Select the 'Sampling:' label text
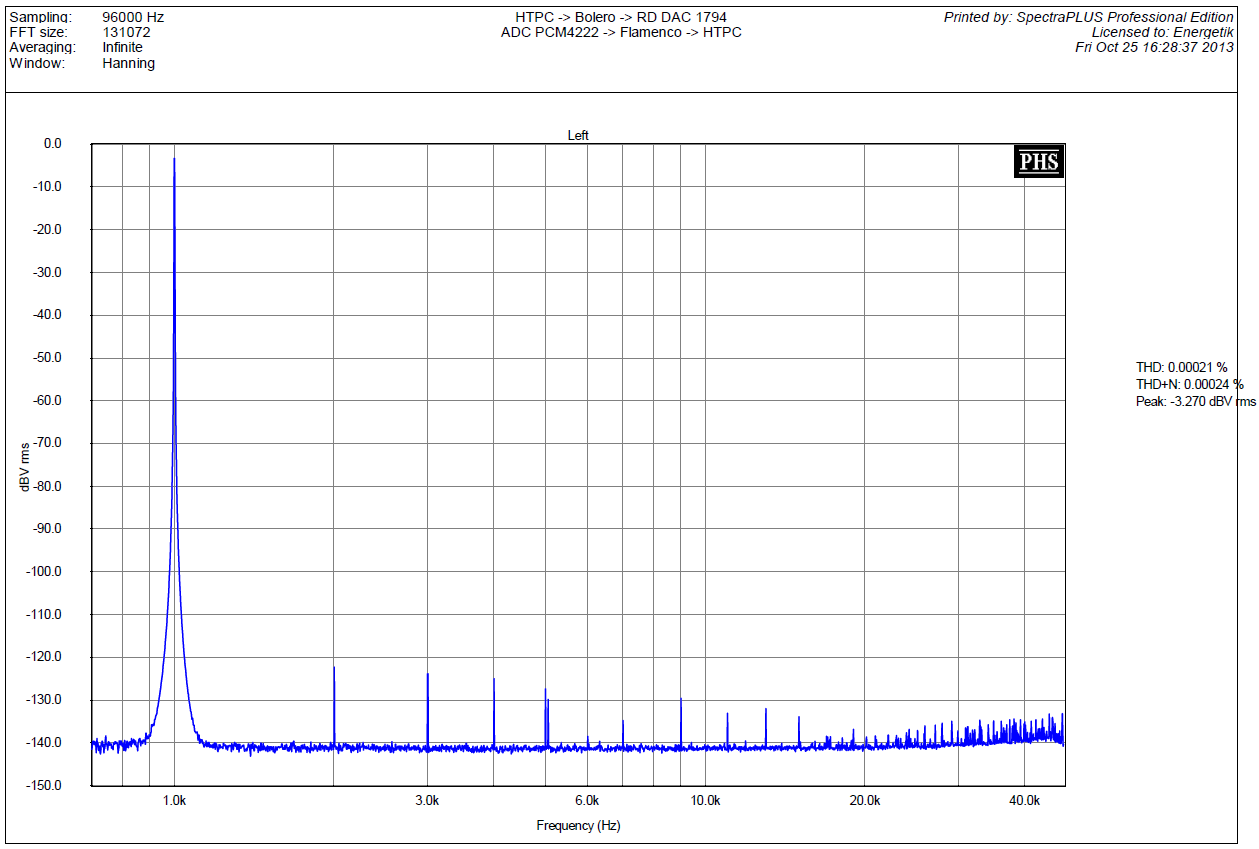1259x849 pixels. (41, 17)
